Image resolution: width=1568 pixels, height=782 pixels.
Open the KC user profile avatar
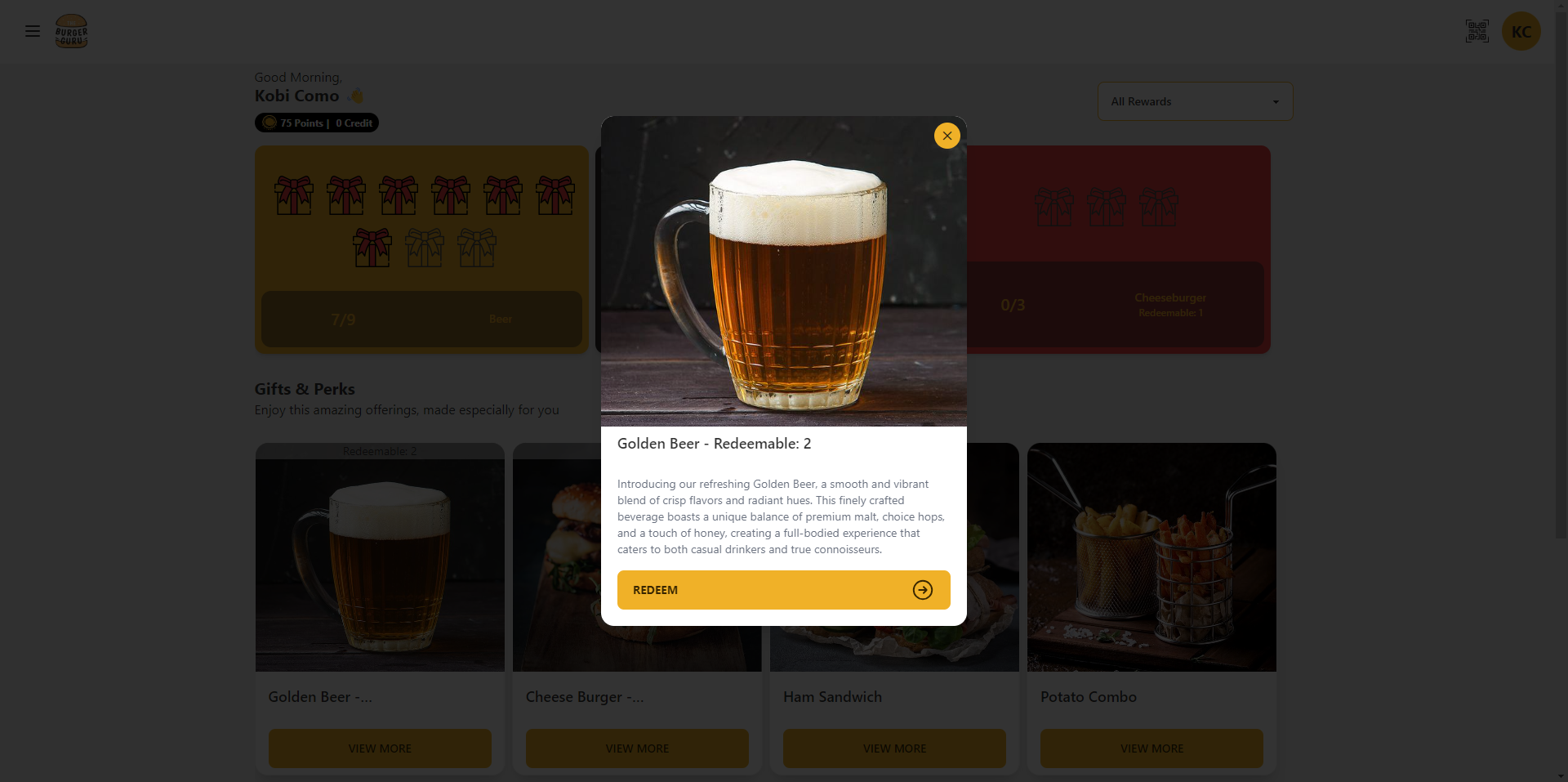[x=1521, y=31]
